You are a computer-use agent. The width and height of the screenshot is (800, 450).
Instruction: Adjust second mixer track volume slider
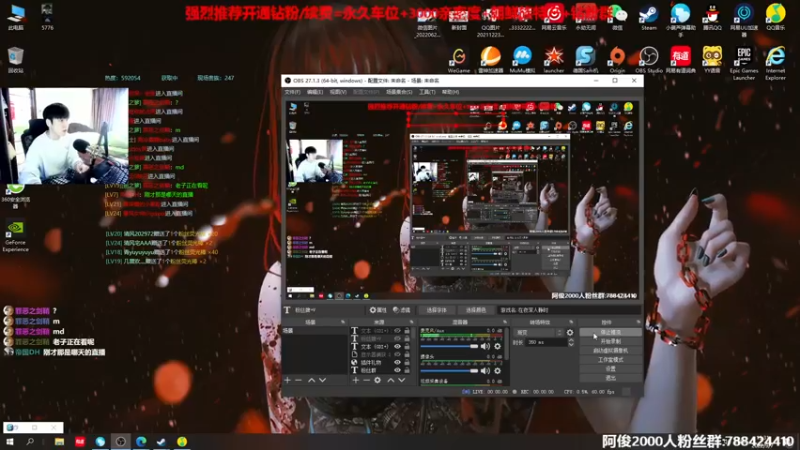[x=449, y=370]
